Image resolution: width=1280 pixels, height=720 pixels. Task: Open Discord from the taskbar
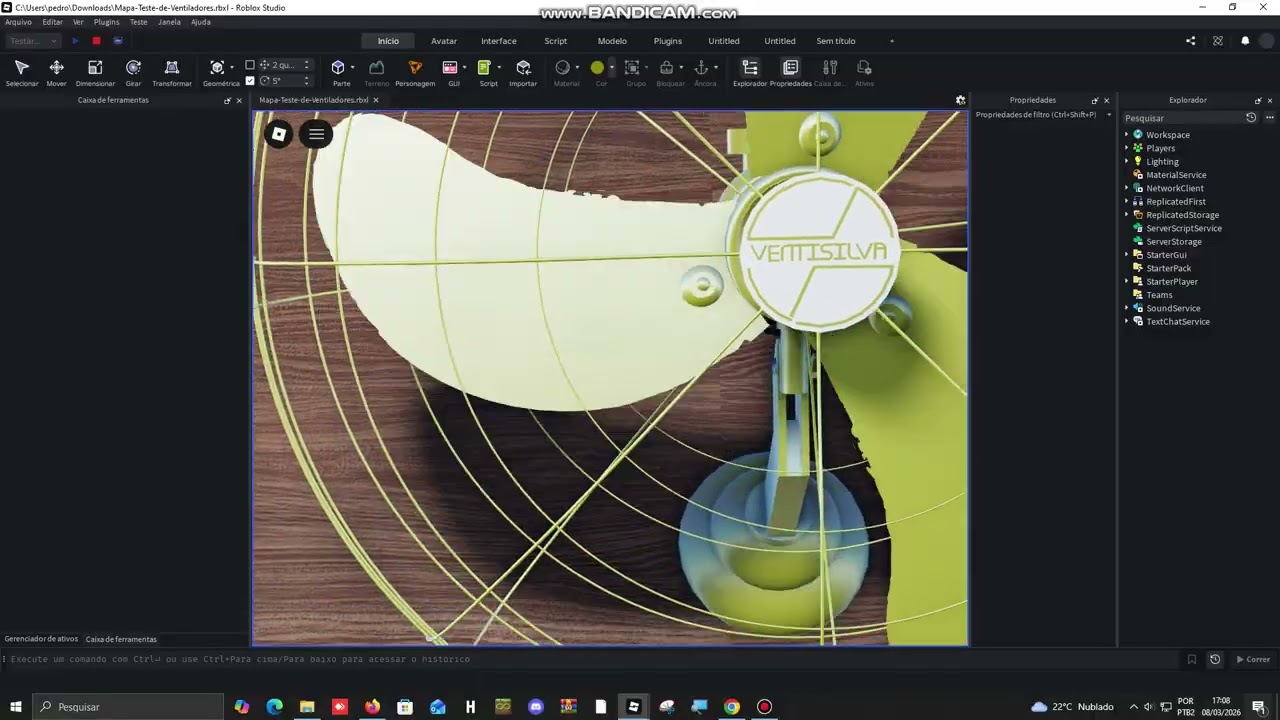point(536,707)
